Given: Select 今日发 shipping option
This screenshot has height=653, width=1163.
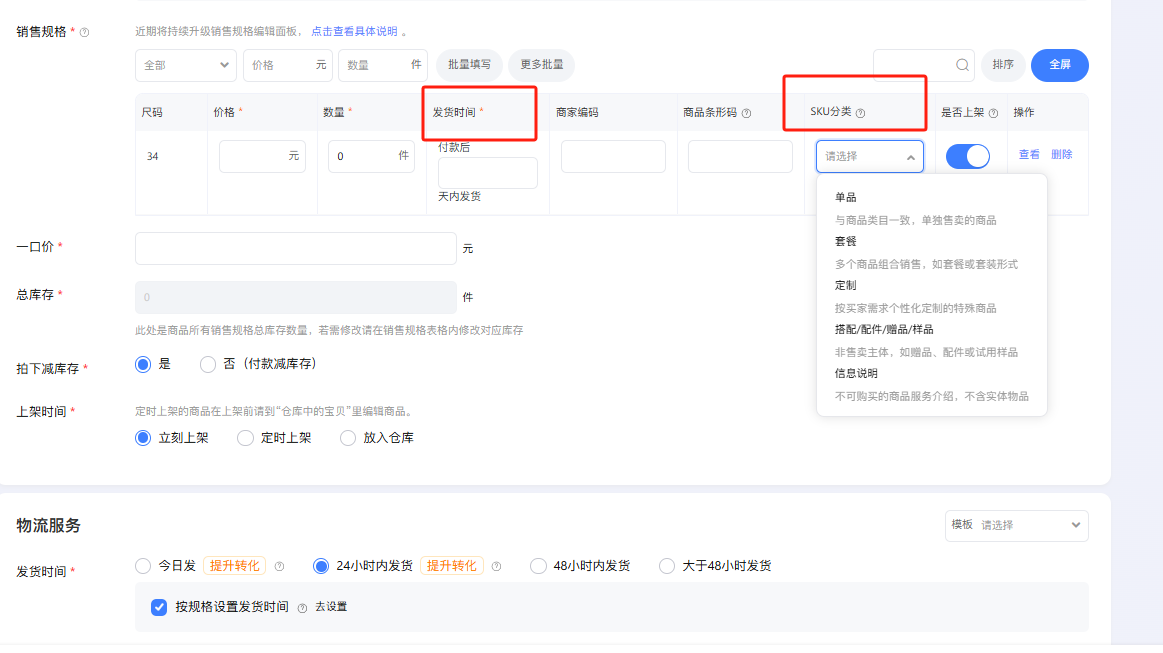Looking at the screenshot, I should 143,566.
